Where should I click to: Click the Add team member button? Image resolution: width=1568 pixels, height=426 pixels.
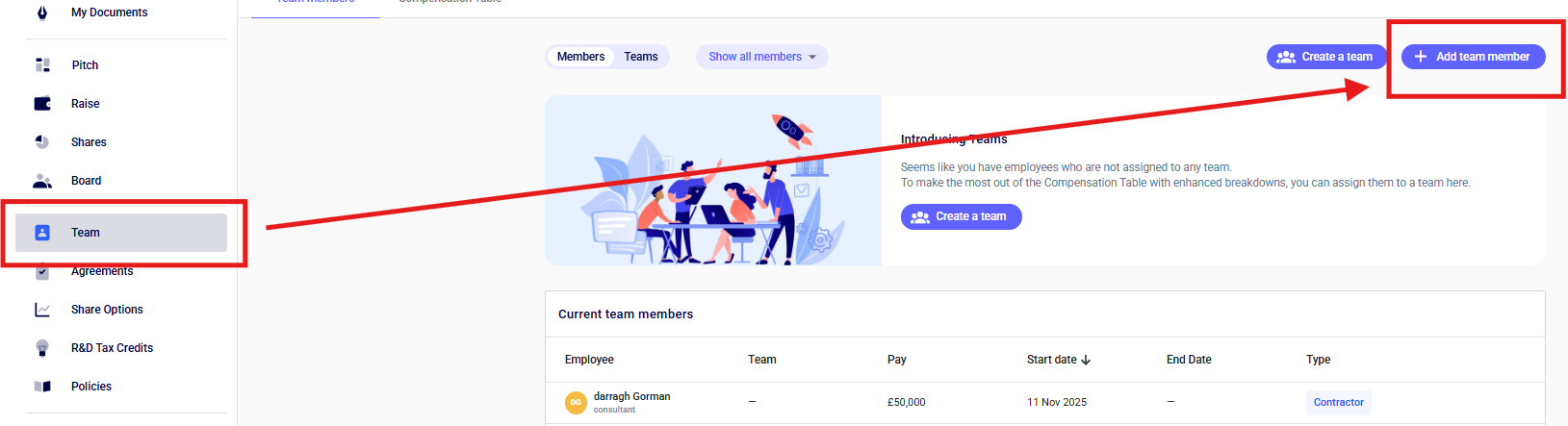[1473, 57]
